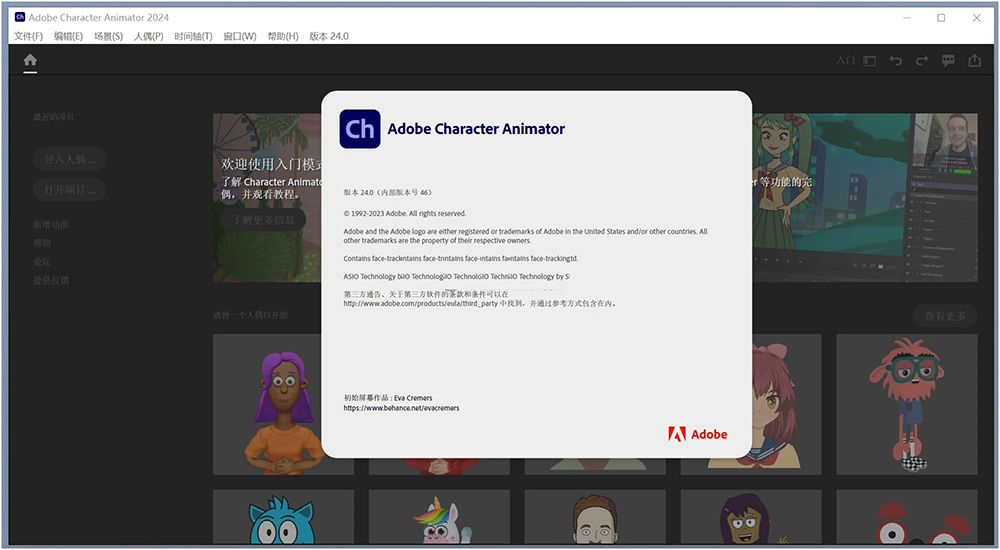Select the anime schoolgirl puppet thumbnail
This screenshot has width=1000, height=550.
coord(787,405)
